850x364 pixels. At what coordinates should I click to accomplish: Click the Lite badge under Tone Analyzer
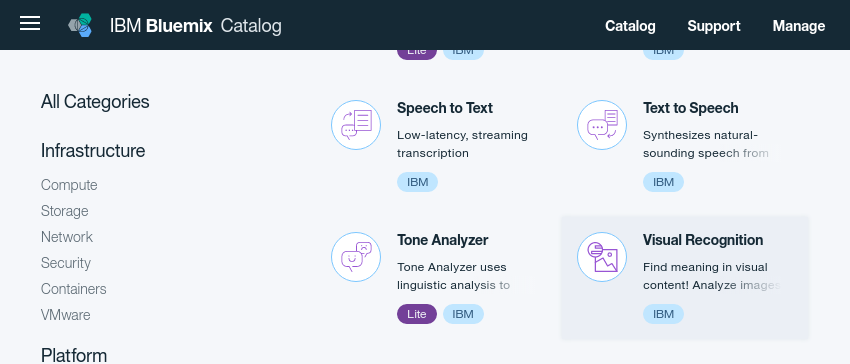417,314
